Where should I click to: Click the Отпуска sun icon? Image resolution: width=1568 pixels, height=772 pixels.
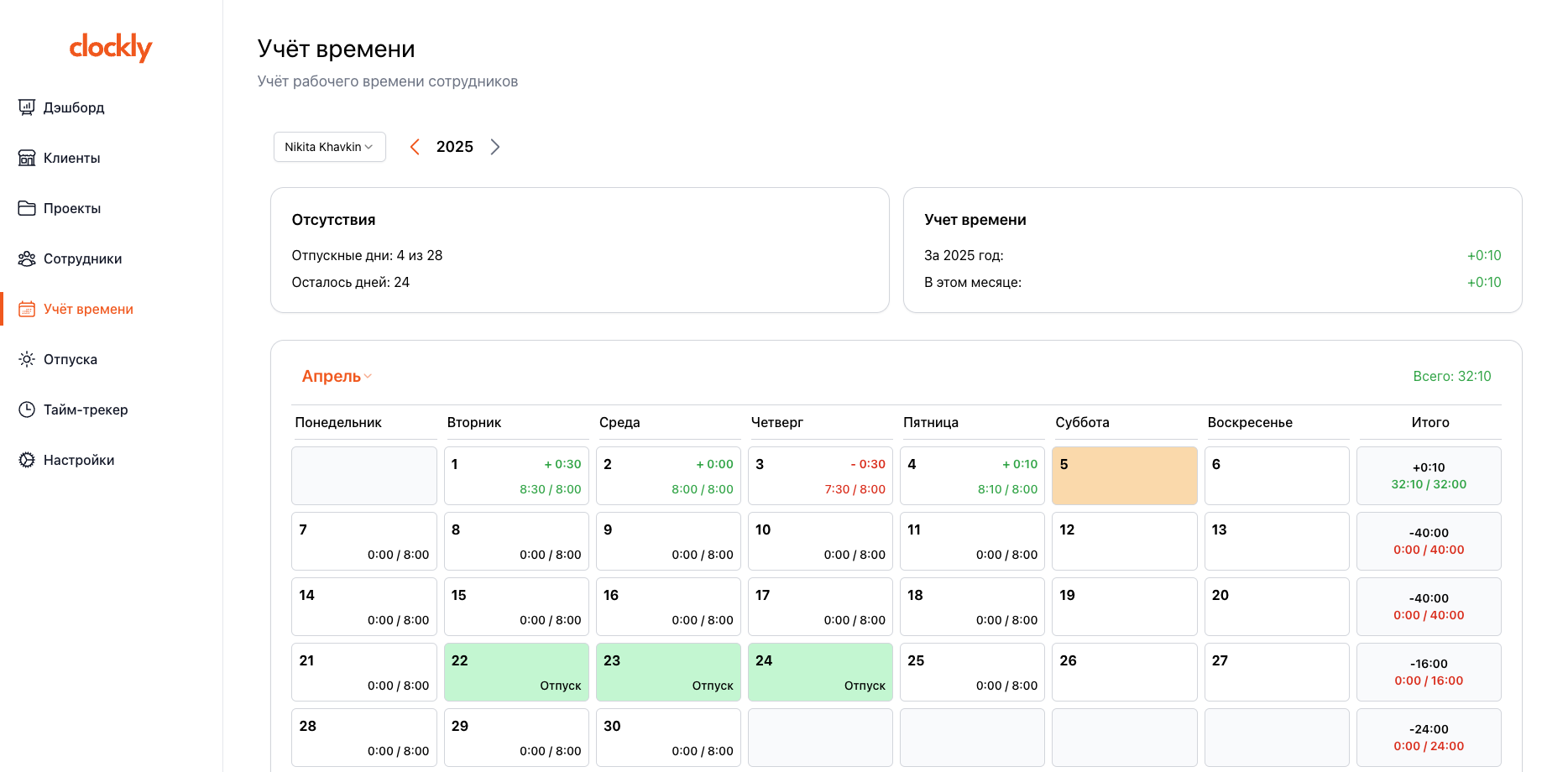tap(27, 359)
